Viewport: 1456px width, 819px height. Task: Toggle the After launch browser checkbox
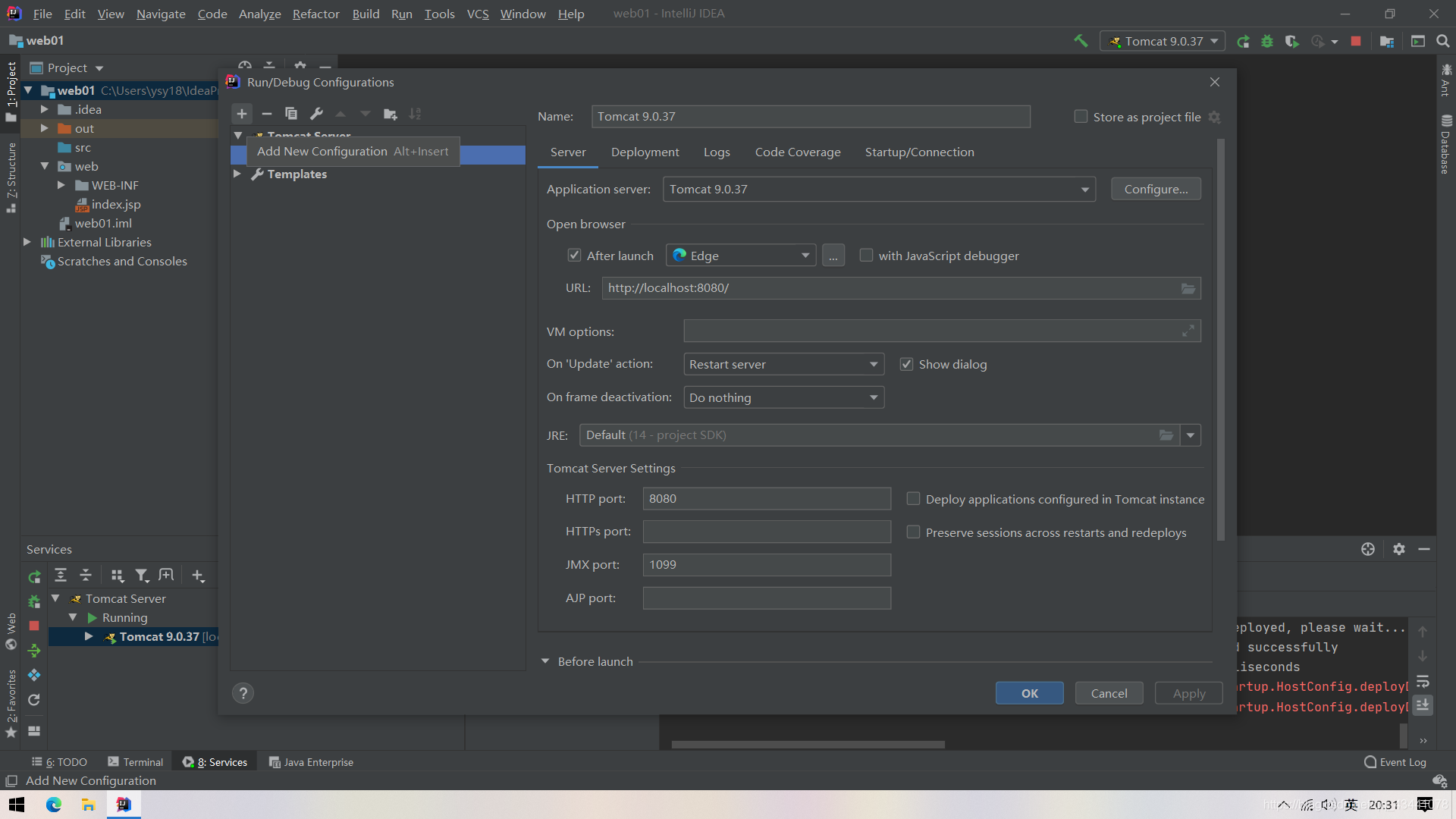click(575, 255)
